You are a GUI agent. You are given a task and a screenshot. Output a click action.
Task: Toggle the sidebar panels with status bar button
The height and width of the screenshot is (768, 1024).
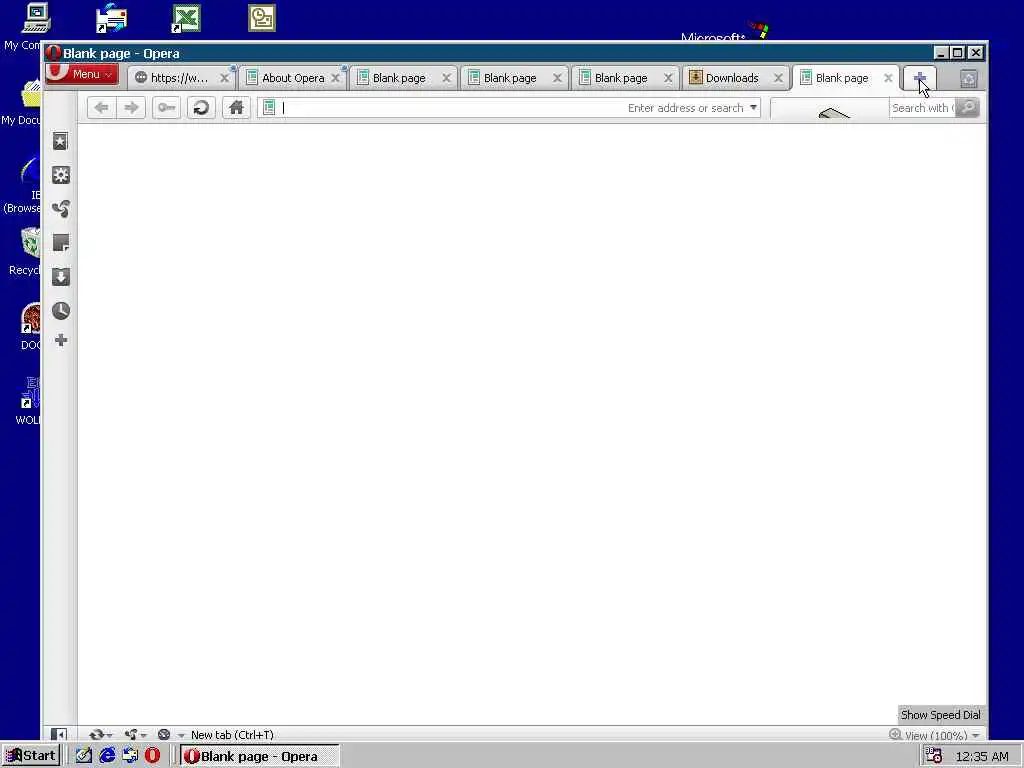[x=59, y=735]
